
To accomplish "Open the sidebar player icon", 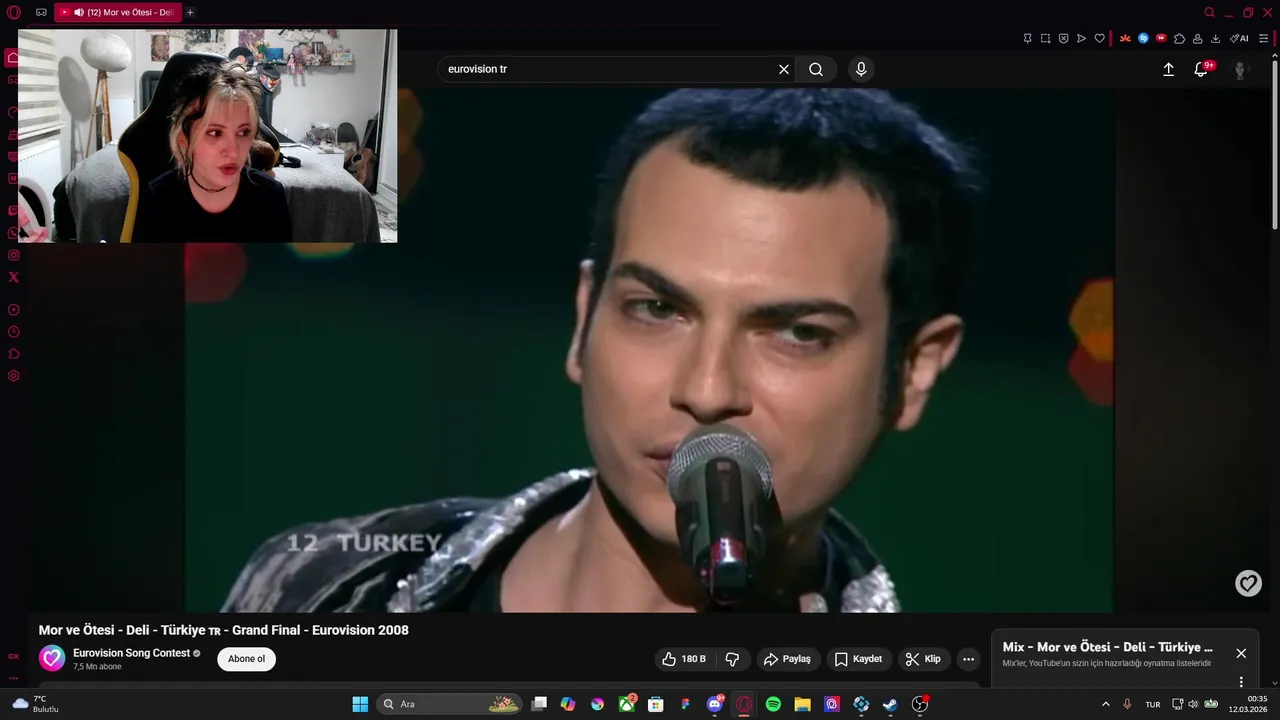I will pyautogui.click(x=14, y=310).
